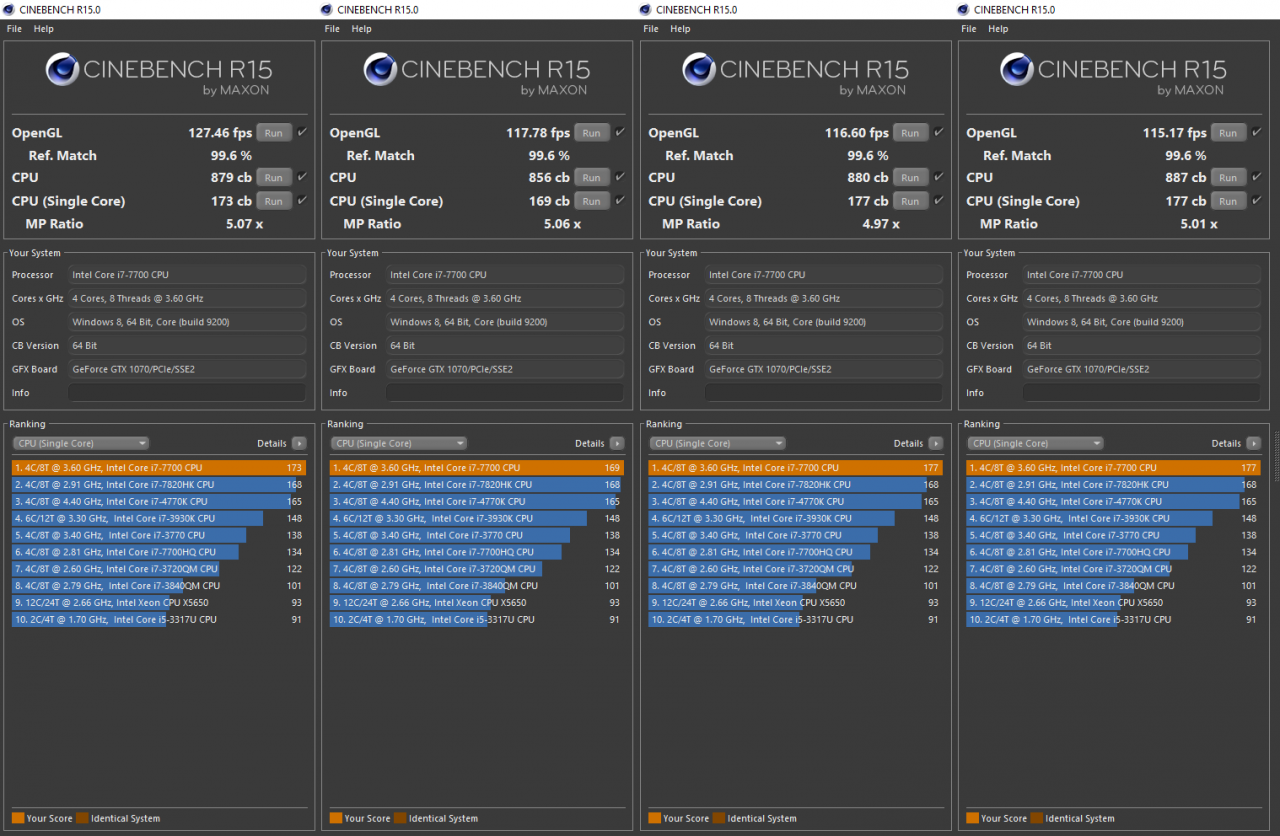Image resolution: width=1280 pixels, height=836 pixels.
Task: Expand ranking dropdown in the 856 cb window
Action: (x=399, y=443)
